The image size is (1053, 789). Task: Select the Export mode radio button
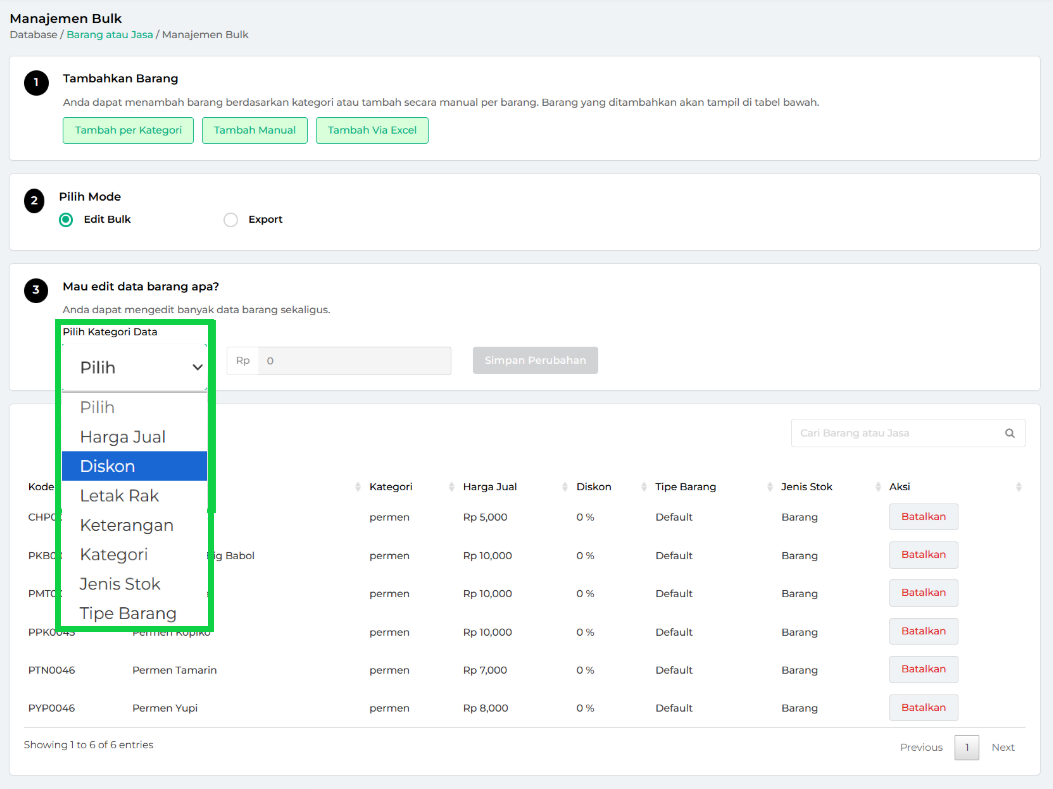point(231,220)
